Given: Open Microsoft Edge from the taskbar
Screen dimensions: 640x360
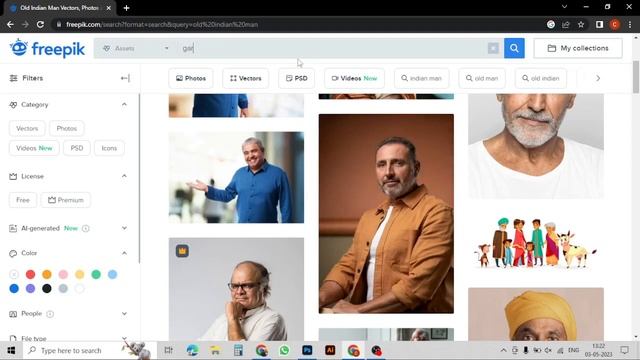Looking at the screenshot, I should 192,350.
